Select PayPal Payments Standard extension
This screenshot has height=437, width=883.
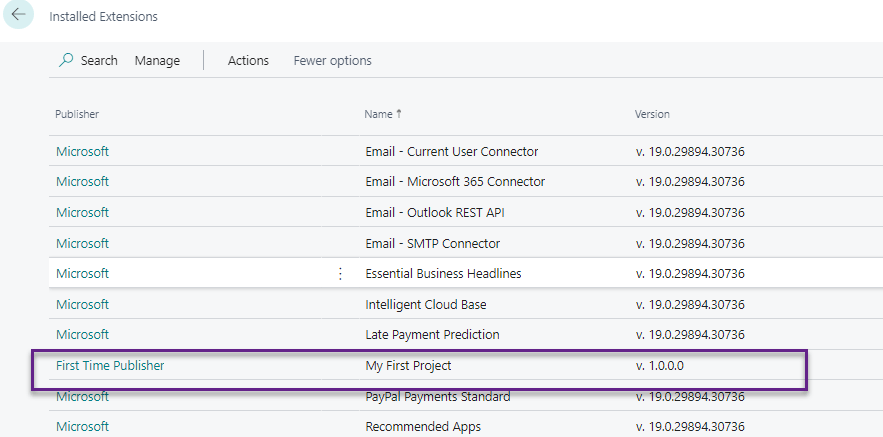tap(437, 397)
